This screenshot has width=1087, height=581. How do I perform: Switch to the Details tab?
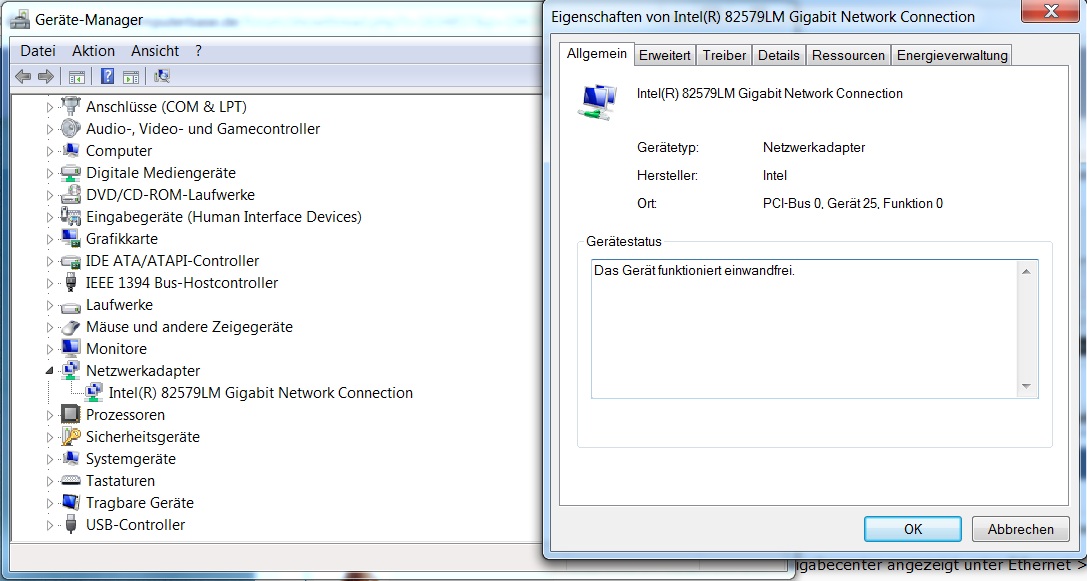(x=779, y=55)
